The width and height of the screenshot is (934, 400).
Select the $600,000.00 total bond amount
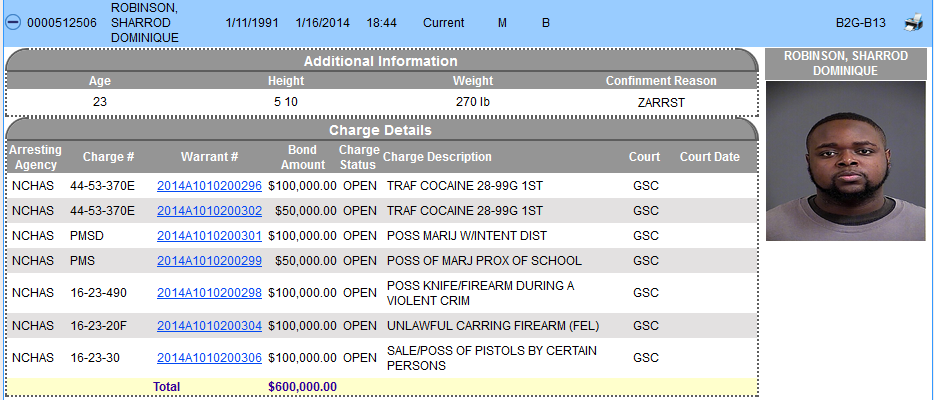[x=303, y=387]
